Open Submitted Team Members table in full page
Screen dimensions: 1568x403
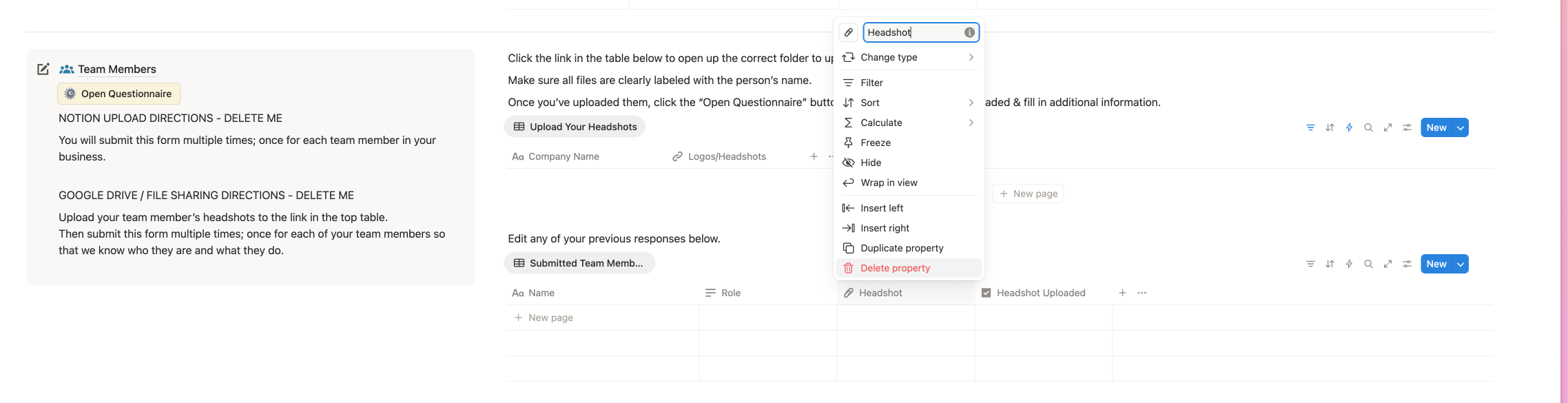tap(1388, 264)
